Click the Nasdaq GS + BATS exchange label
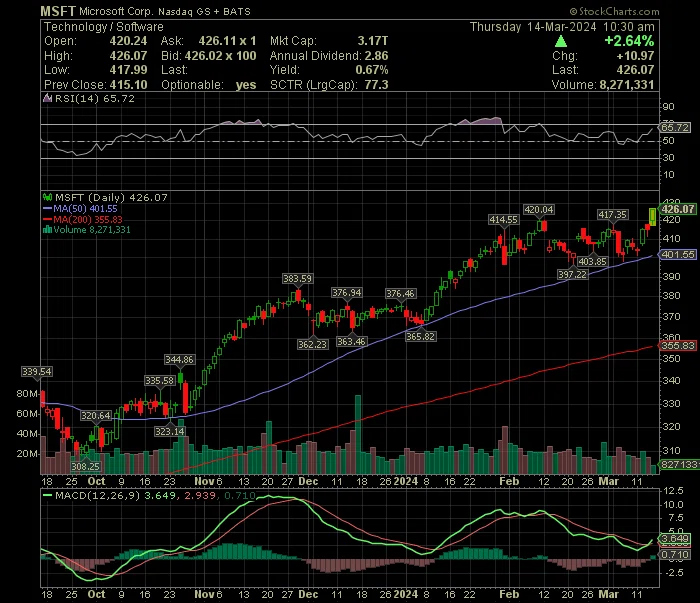 point(204,12)
